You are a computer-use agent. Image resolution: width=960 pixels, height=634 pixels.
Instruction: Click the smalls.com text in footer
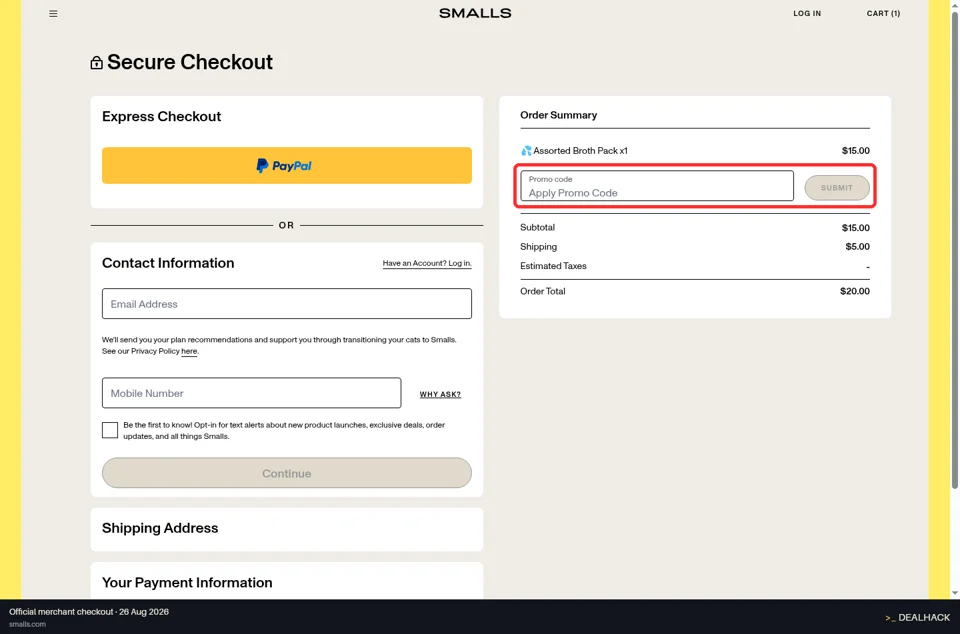(28, 624)
